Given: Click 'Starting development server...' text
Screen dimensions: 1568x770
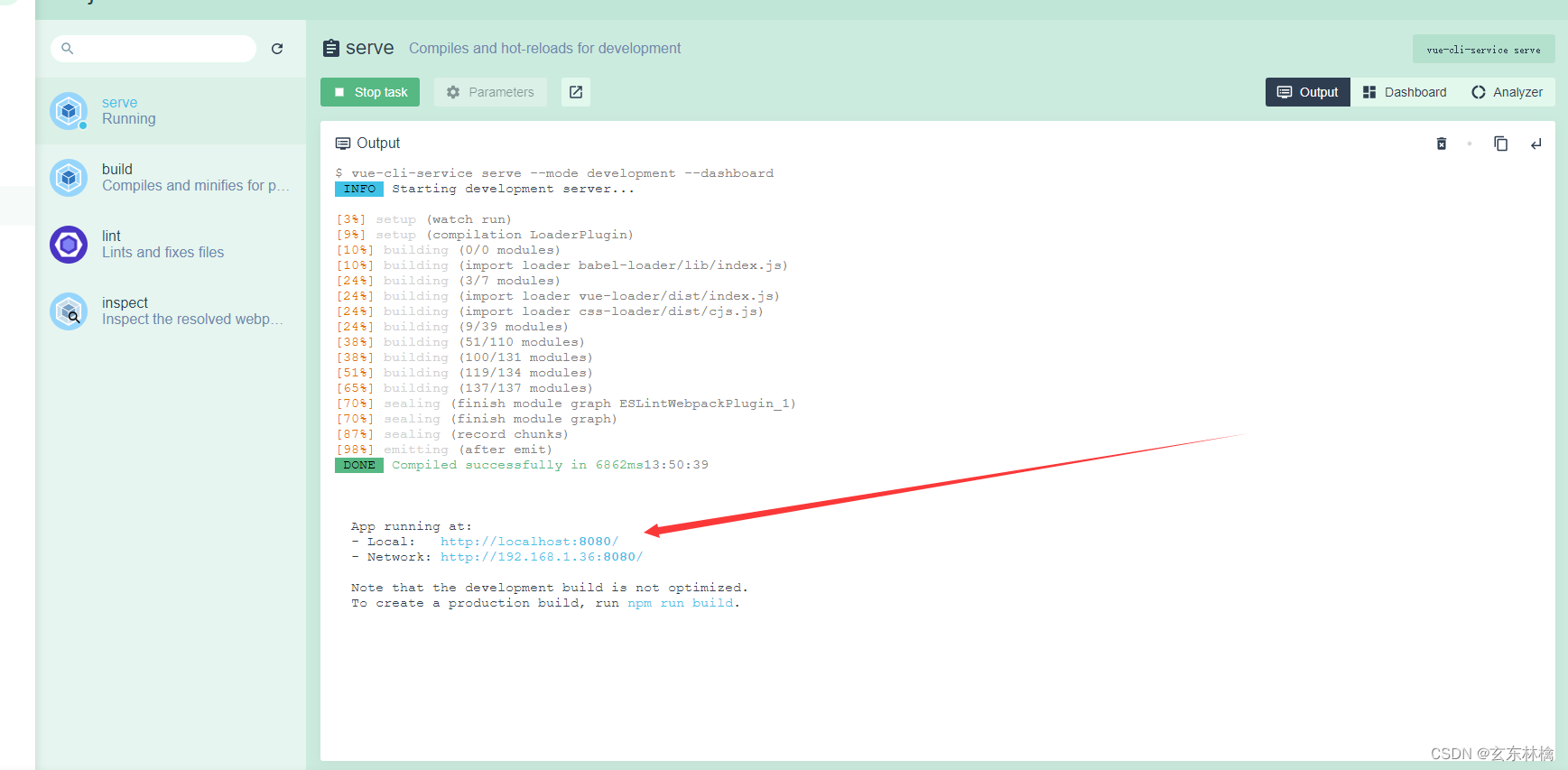Looking at the screenshot, I should click(x=513, y=189).
